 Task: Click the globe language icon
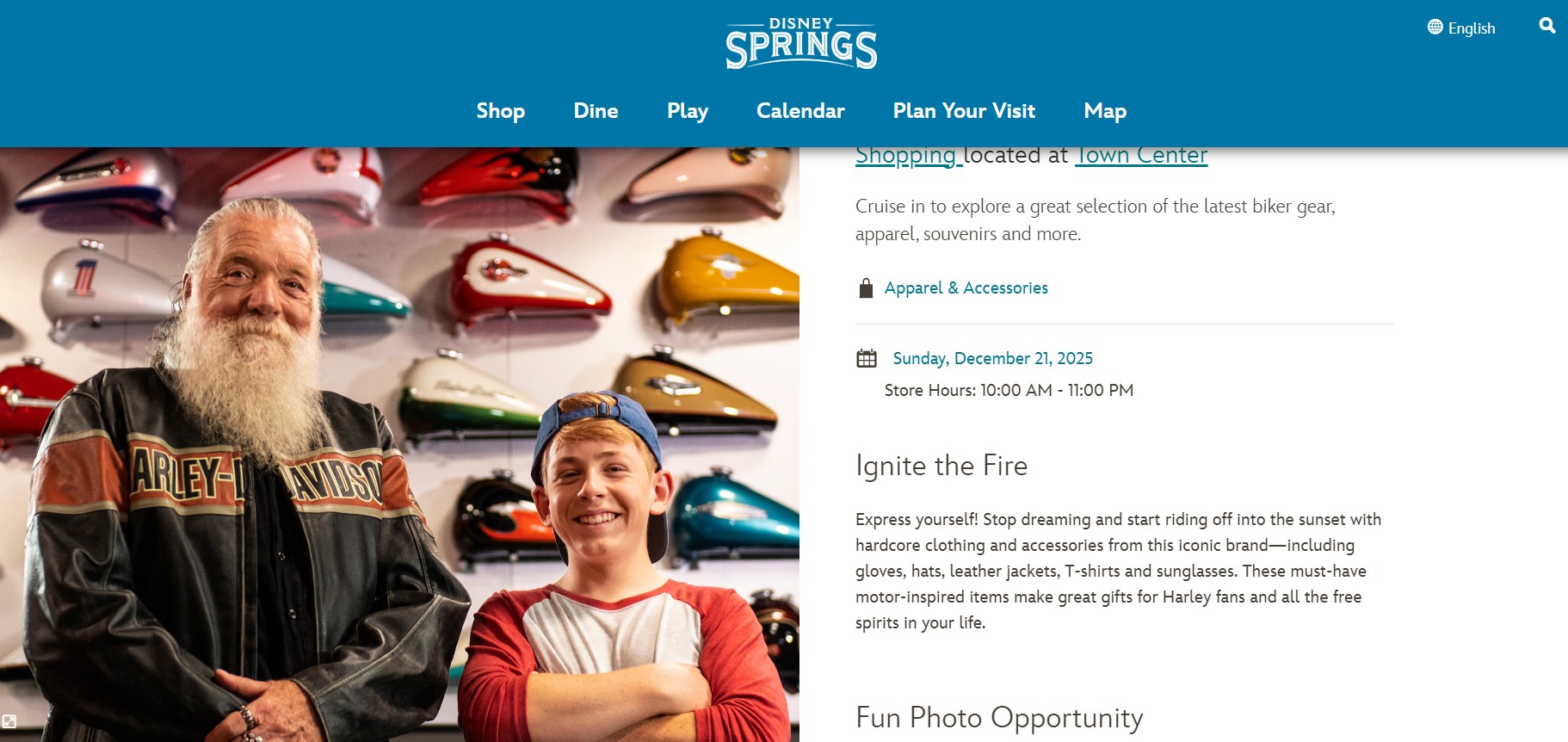(1435, 27)
